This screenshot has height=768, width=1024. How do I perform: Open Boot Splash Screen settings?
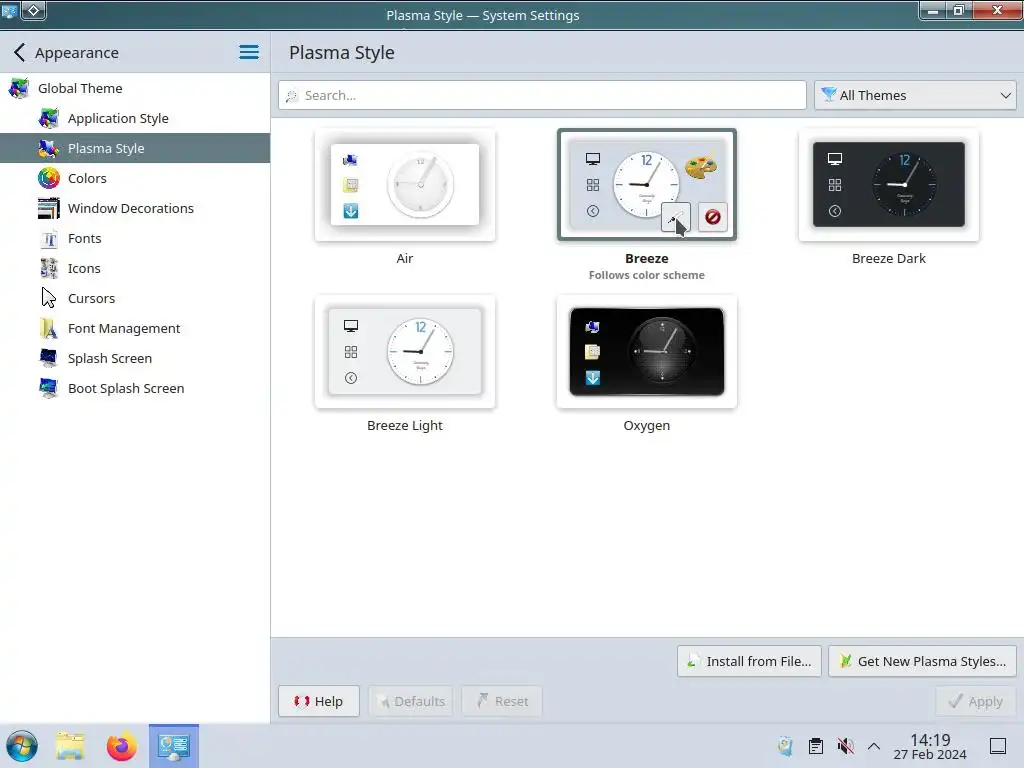point(135,389)
